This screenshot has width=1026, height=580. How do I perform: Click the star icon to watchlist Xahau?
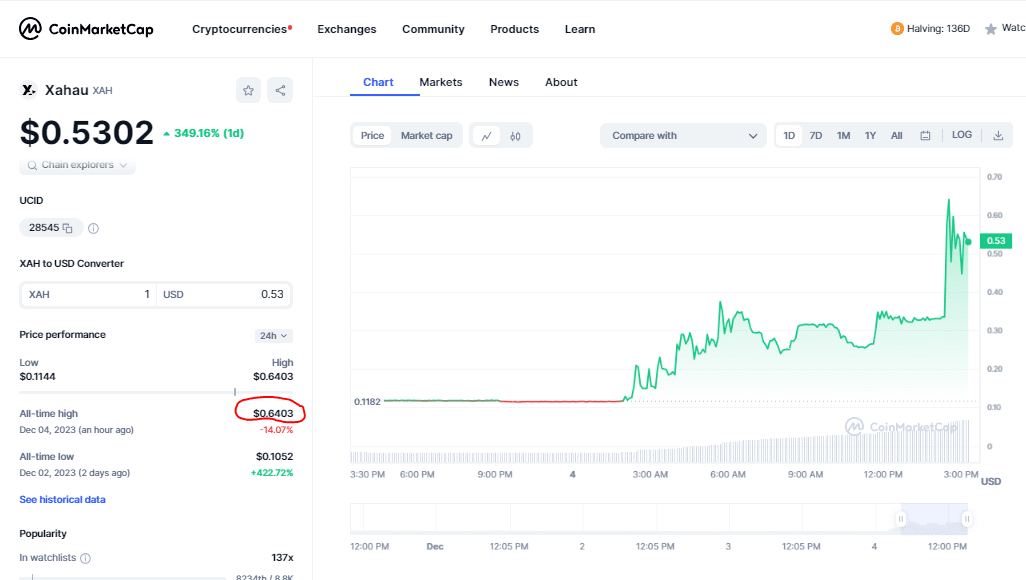coord(248,90)
